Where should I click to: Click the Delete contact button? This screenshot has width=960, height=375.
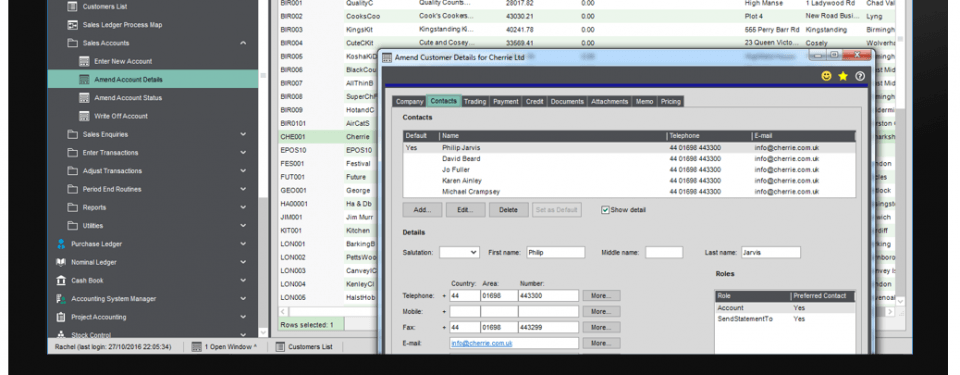coord(508,210)
